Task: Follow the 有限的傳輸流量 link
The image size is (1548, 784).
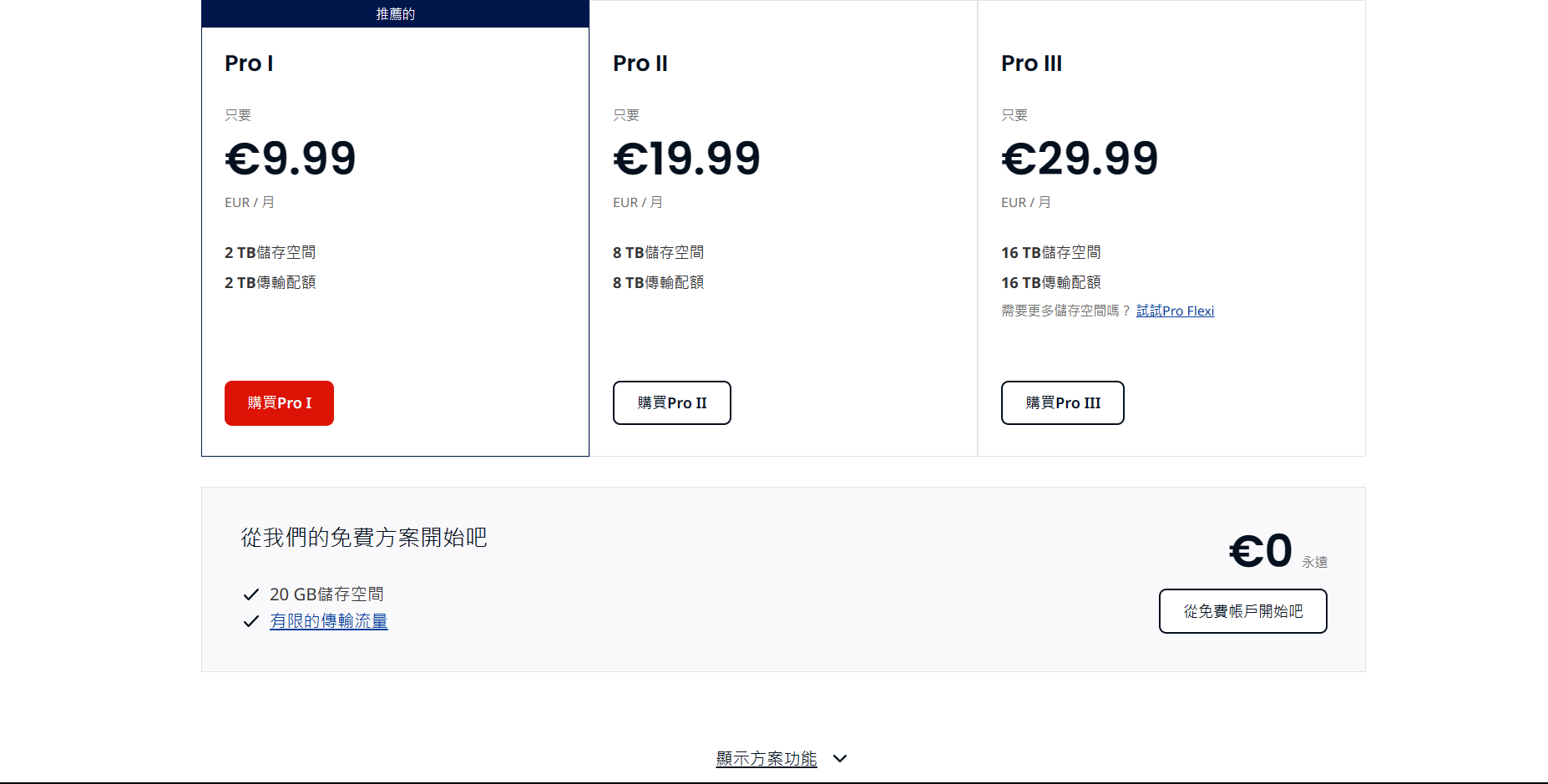Action: pyautogui.click(x=328, y=621)
